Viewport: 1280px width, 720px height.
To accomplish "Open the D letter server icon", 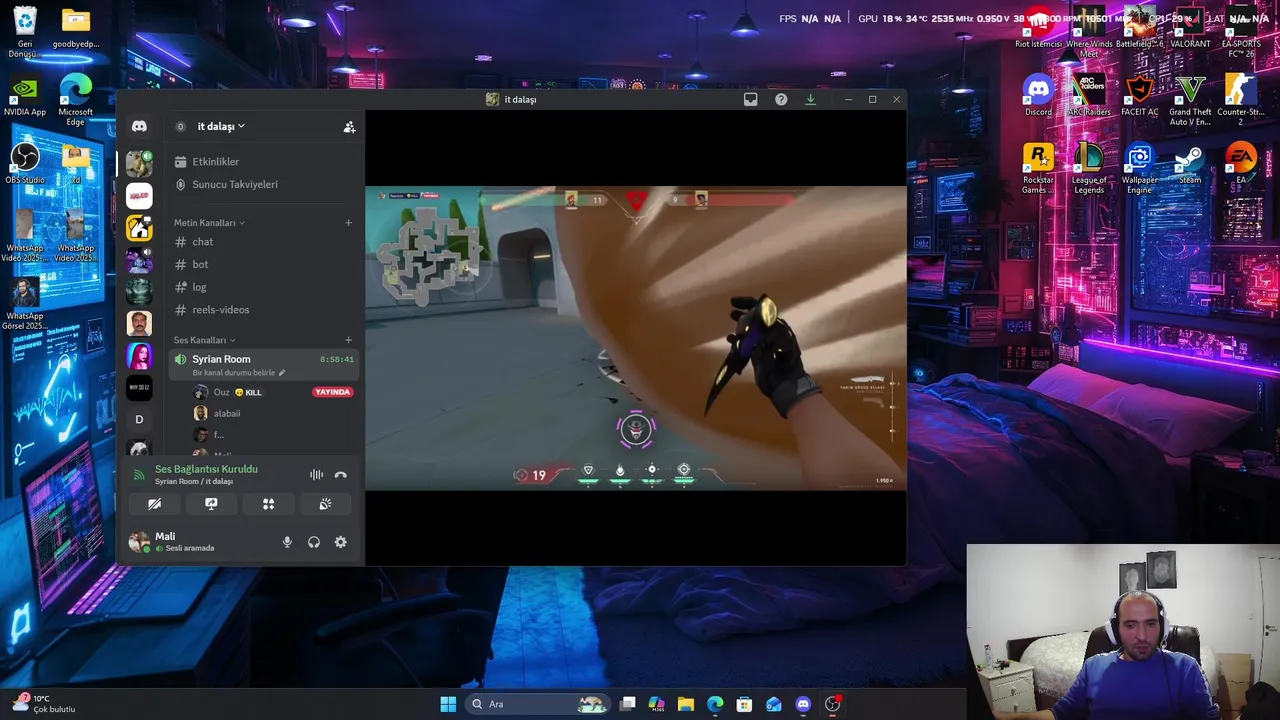I will [x=139, y=419].
